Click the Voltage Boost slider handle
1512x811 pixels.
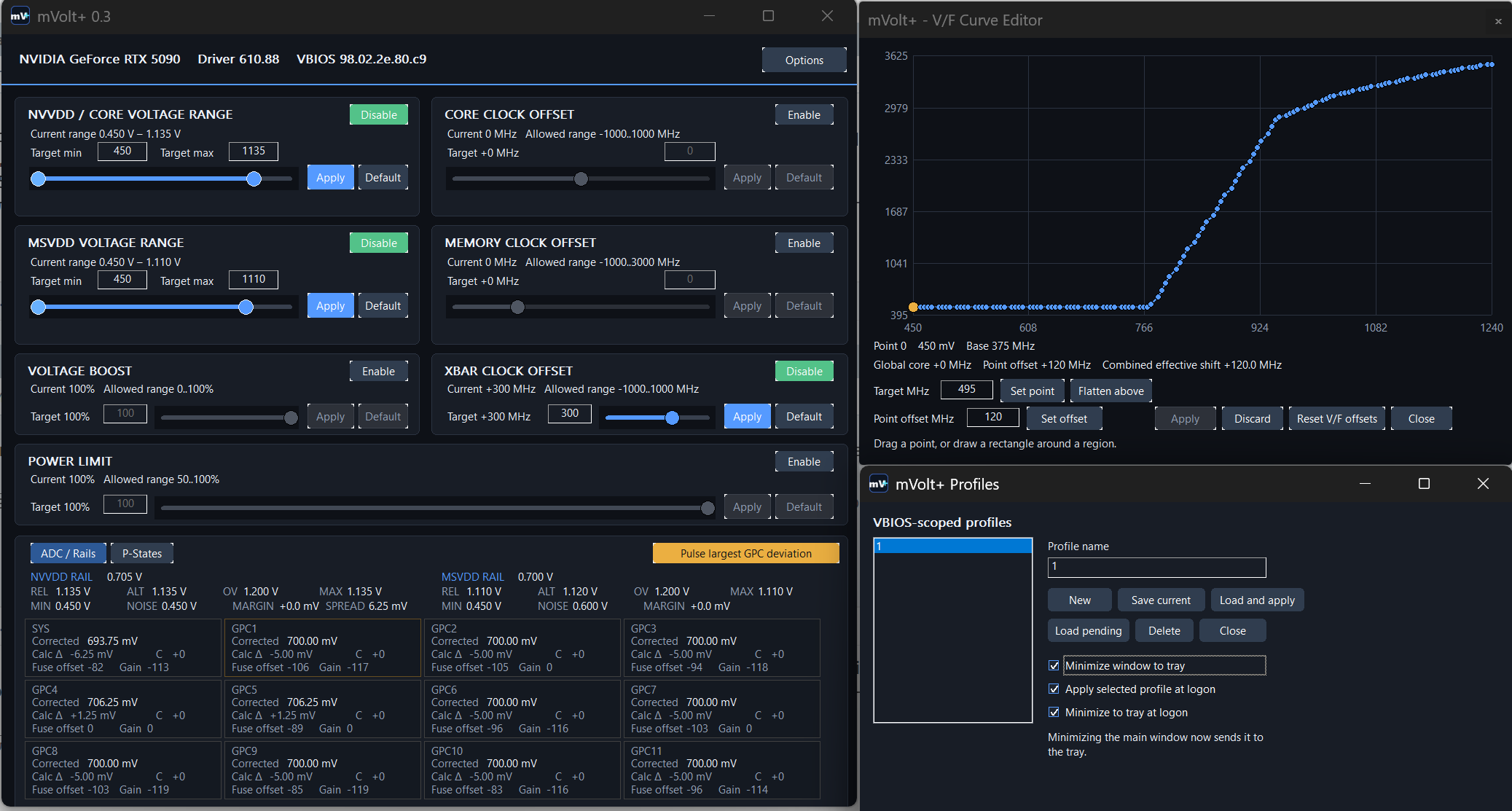pos(291,418)
